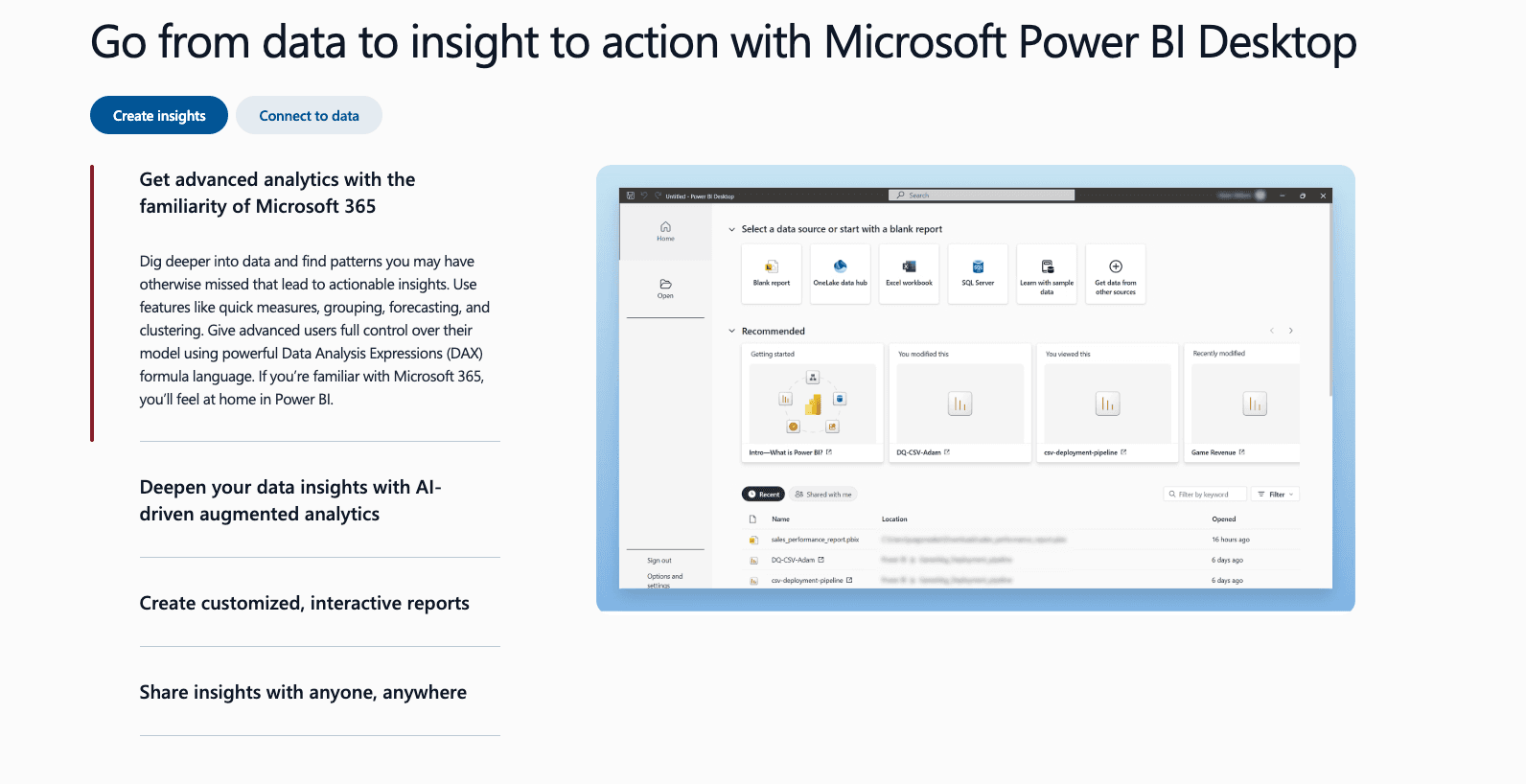Select the Shared with me tab

coord(823,495)
